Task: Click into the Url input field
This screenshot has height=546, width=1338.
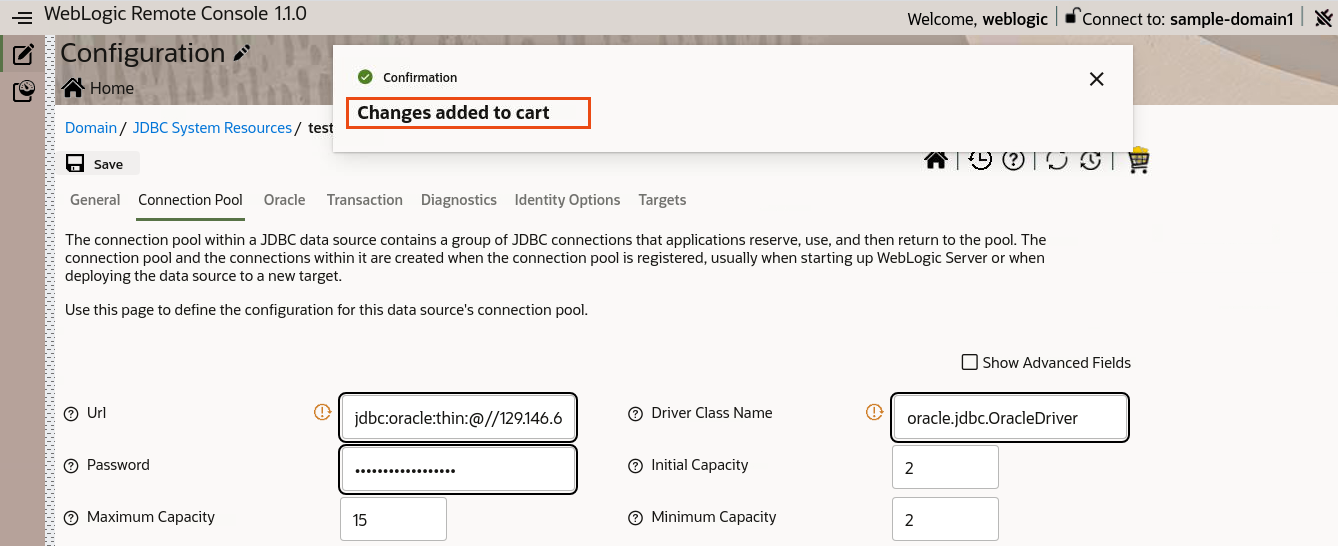Action: [458, 418]
